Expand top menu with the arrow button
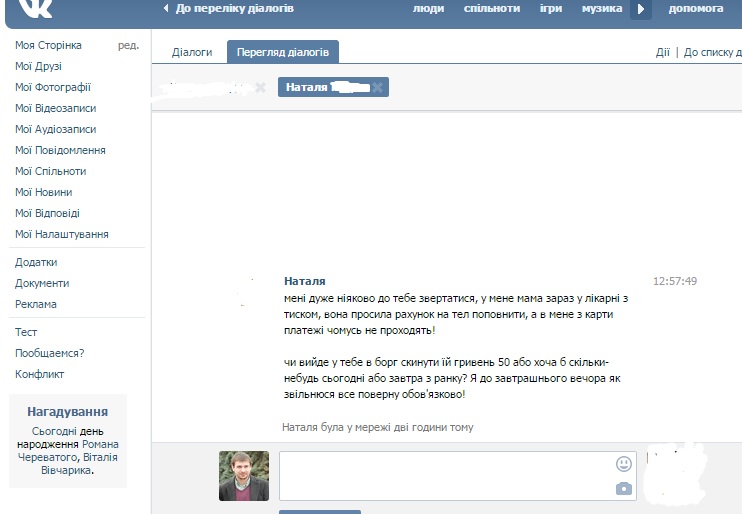Image resolution: width=742 pixels, height=514 pixels. (x=641, y=9)
